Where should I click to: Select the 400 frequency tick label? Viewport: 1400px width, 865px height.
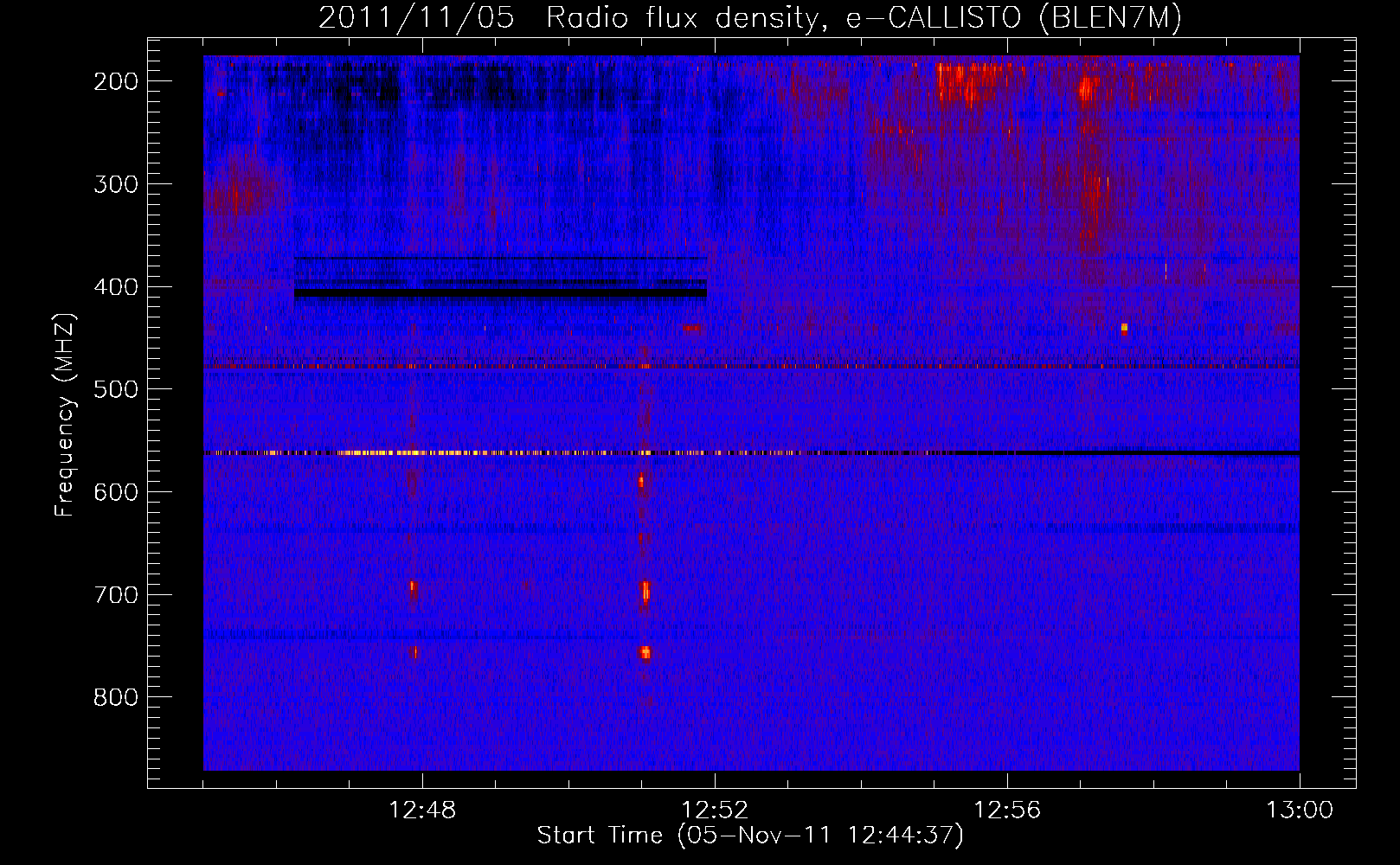116,287
